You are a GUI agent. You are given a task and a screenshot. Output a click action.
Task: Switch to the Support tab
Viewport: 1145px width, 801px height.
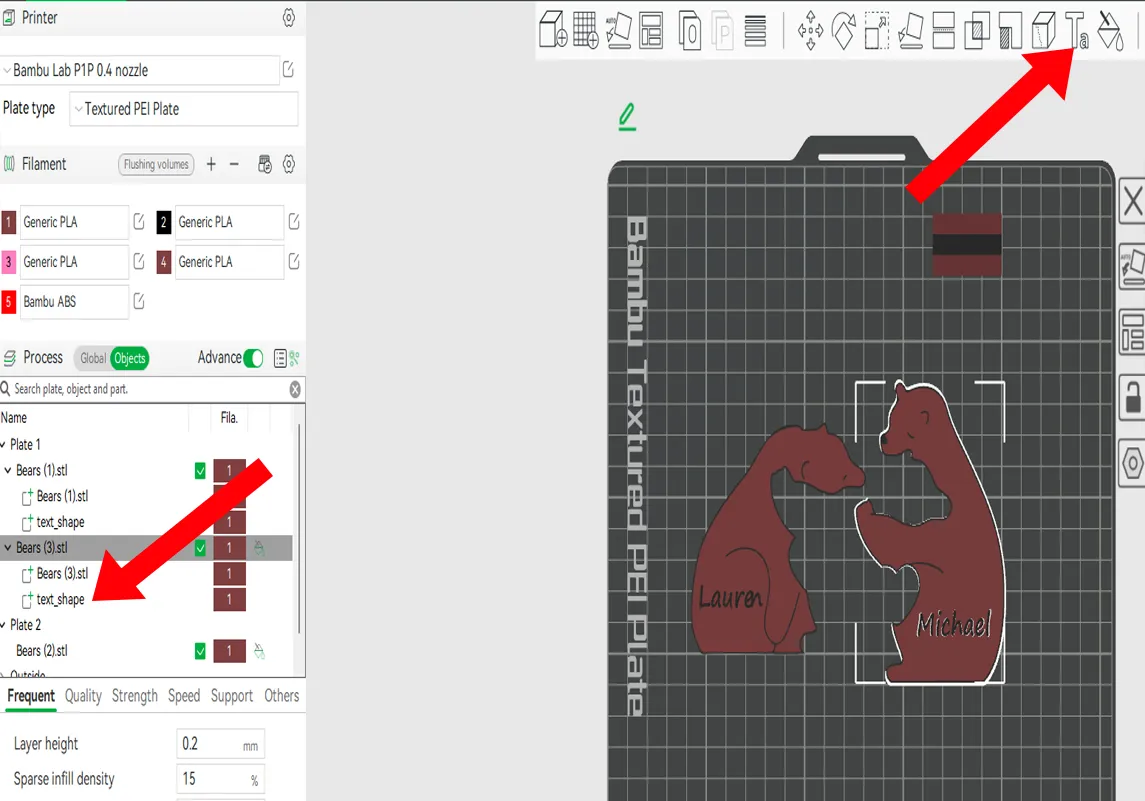pos(231,696)
